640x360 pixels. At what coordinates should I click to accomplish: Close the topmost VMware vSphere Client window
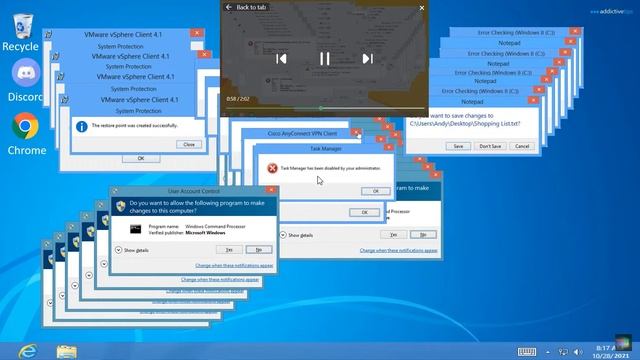(x=196, y=33)
